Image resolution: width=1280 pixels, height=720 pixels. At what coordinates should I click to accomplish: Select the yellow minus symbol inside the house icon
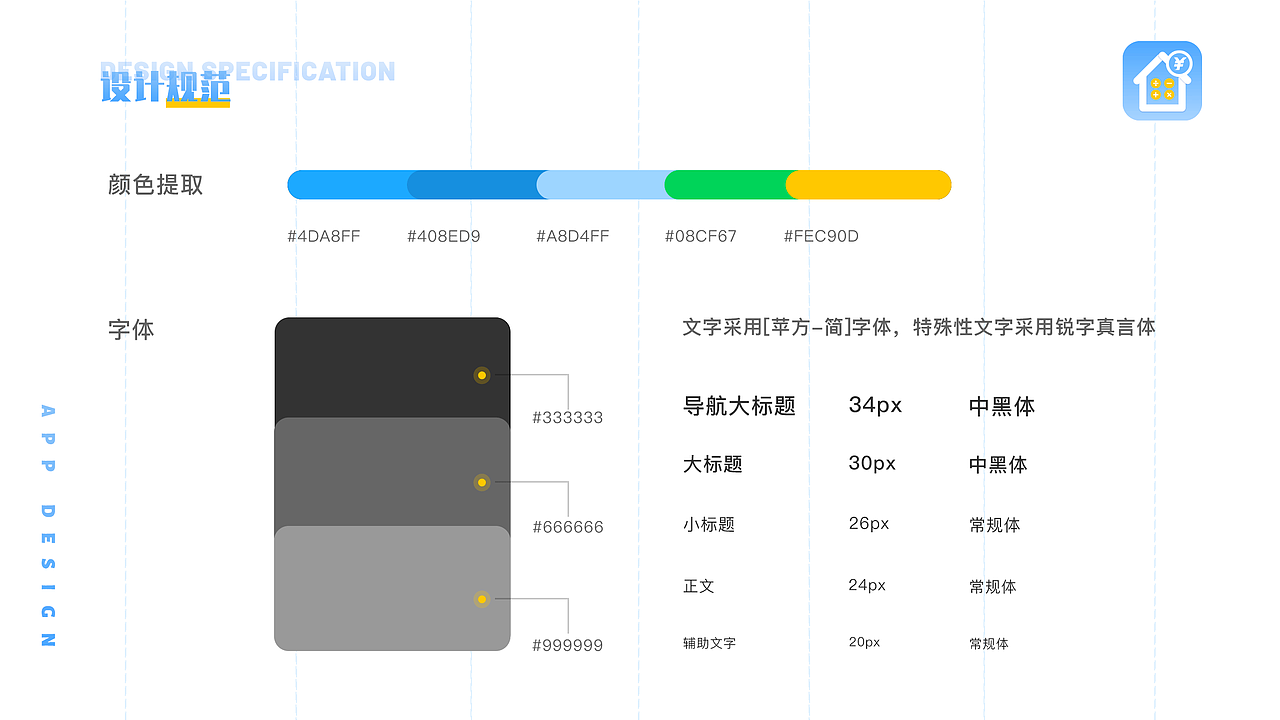1169,83
